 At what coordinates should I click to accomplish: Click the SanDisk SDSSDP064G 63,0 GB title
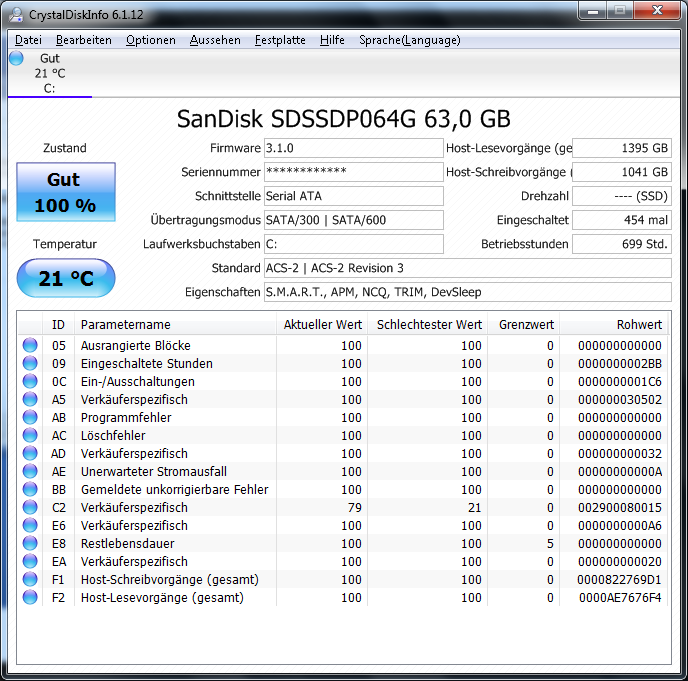[344, 119]
